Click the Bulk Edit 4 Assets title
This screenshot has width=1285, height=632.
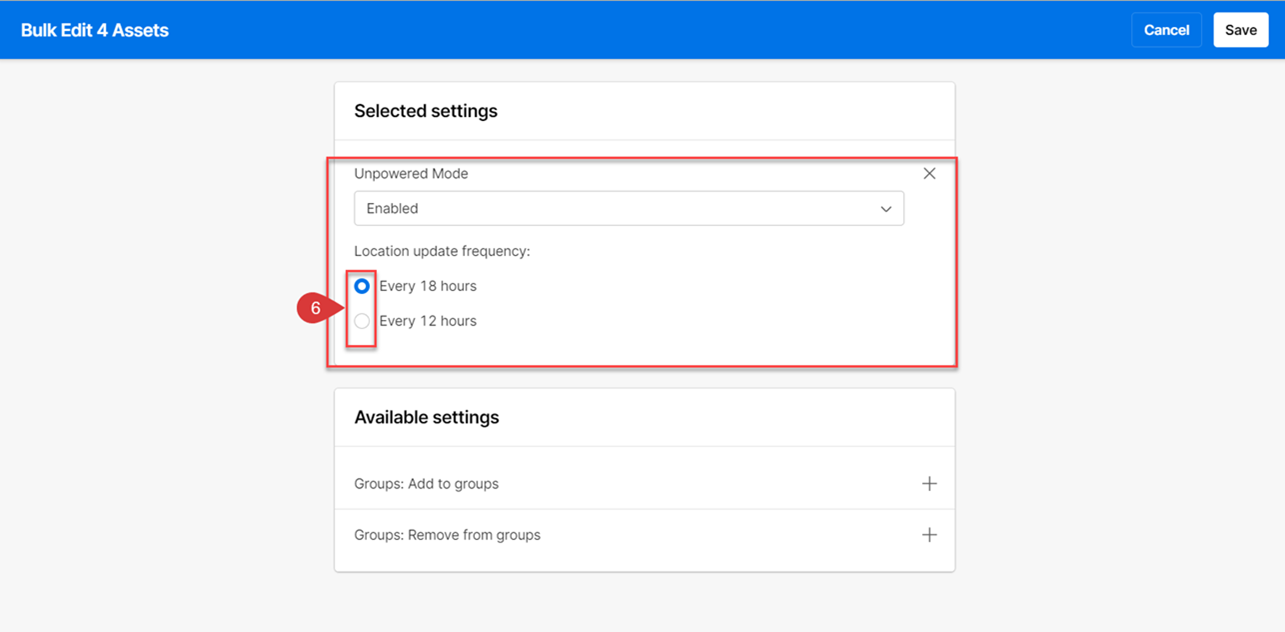pyautogui.click(x=95, y=30)
